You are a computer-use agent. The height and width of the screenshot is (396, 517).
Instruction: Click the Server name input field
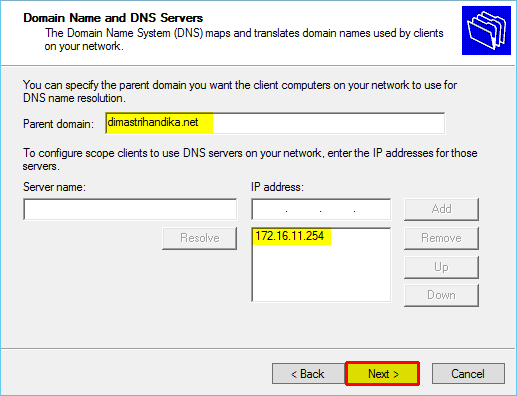tap(130, 209)
